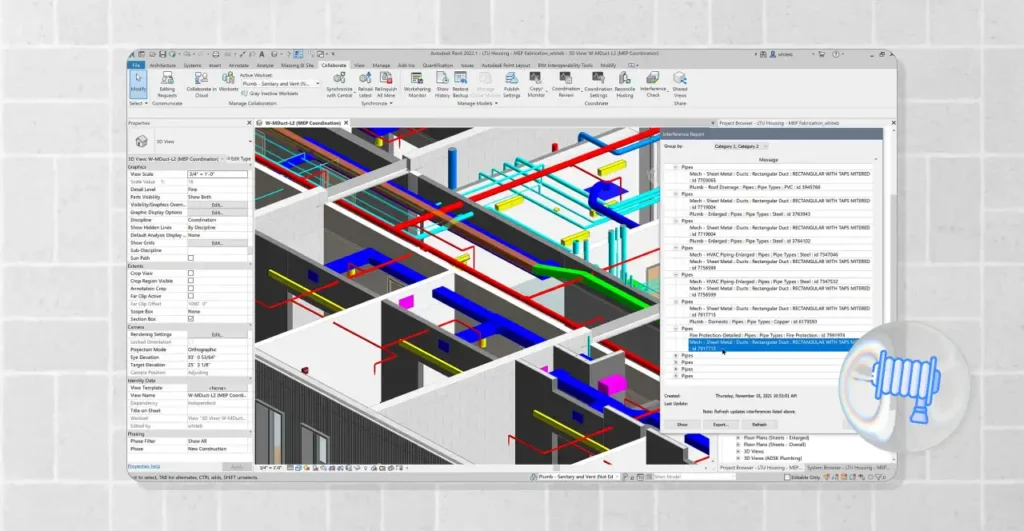Toggle the Sun Path checkbox
The height and width of the screenshot is (531, 1024).
coord(191,258)
